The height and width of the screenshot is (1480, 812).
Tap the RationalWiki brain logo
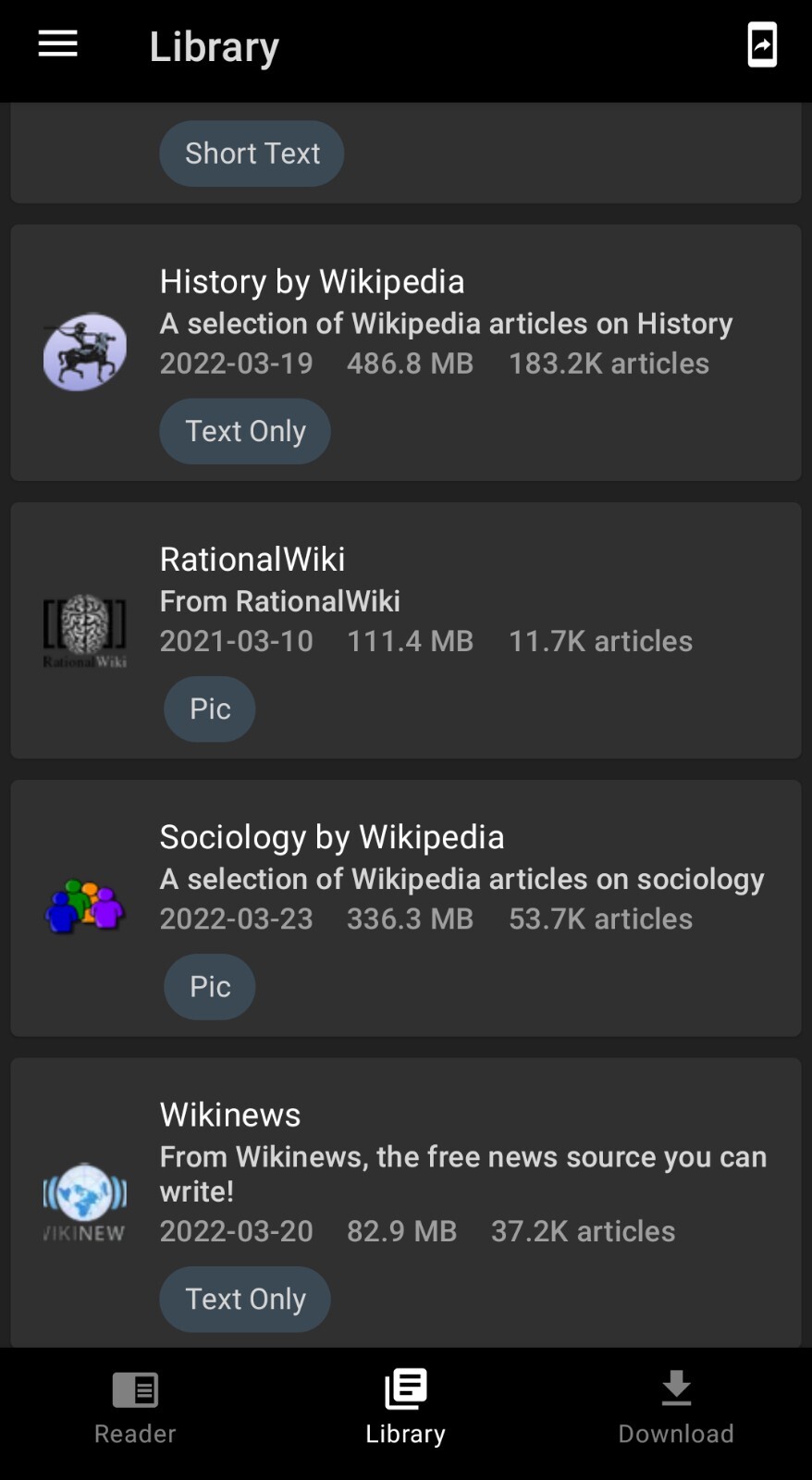[x=85, y=630]
